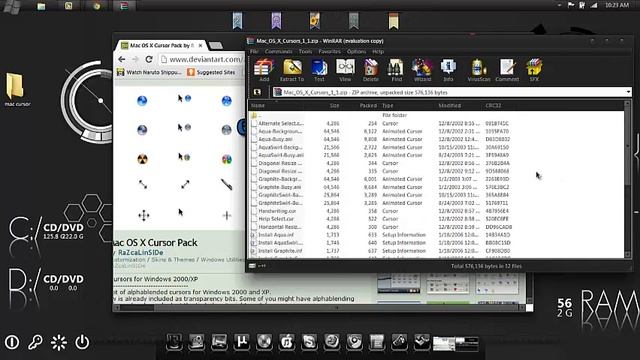The width and height of the screenshot is (640, 360).
Task: Open the Options menu in WinRAR
Action: (356, 51)
